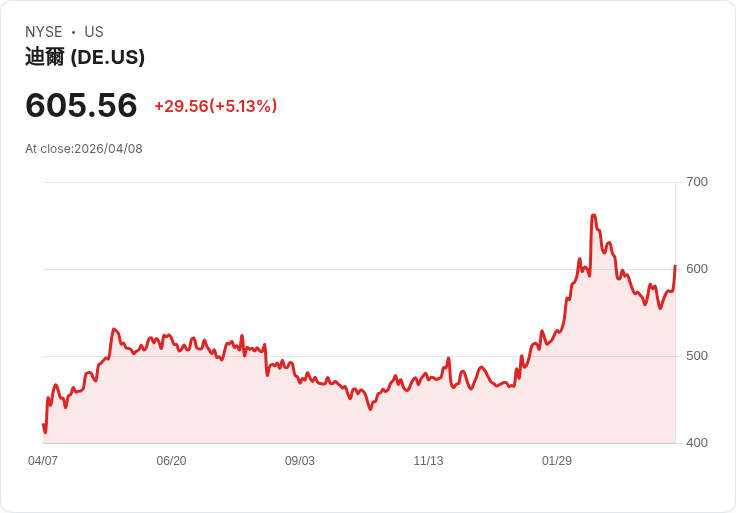Click the 600 price axis label

pyautogui.click(x=697, y=269)
